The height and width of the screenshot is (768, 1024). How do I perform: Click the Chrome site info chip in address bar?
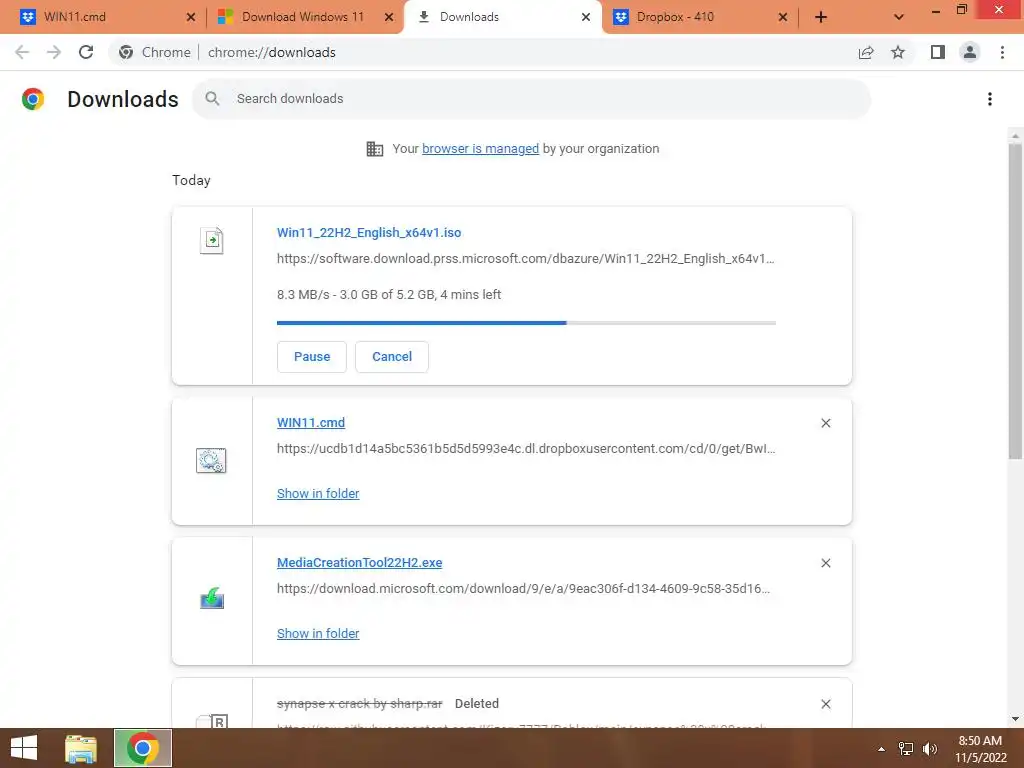pyautogui.click(x=155, y=52)
